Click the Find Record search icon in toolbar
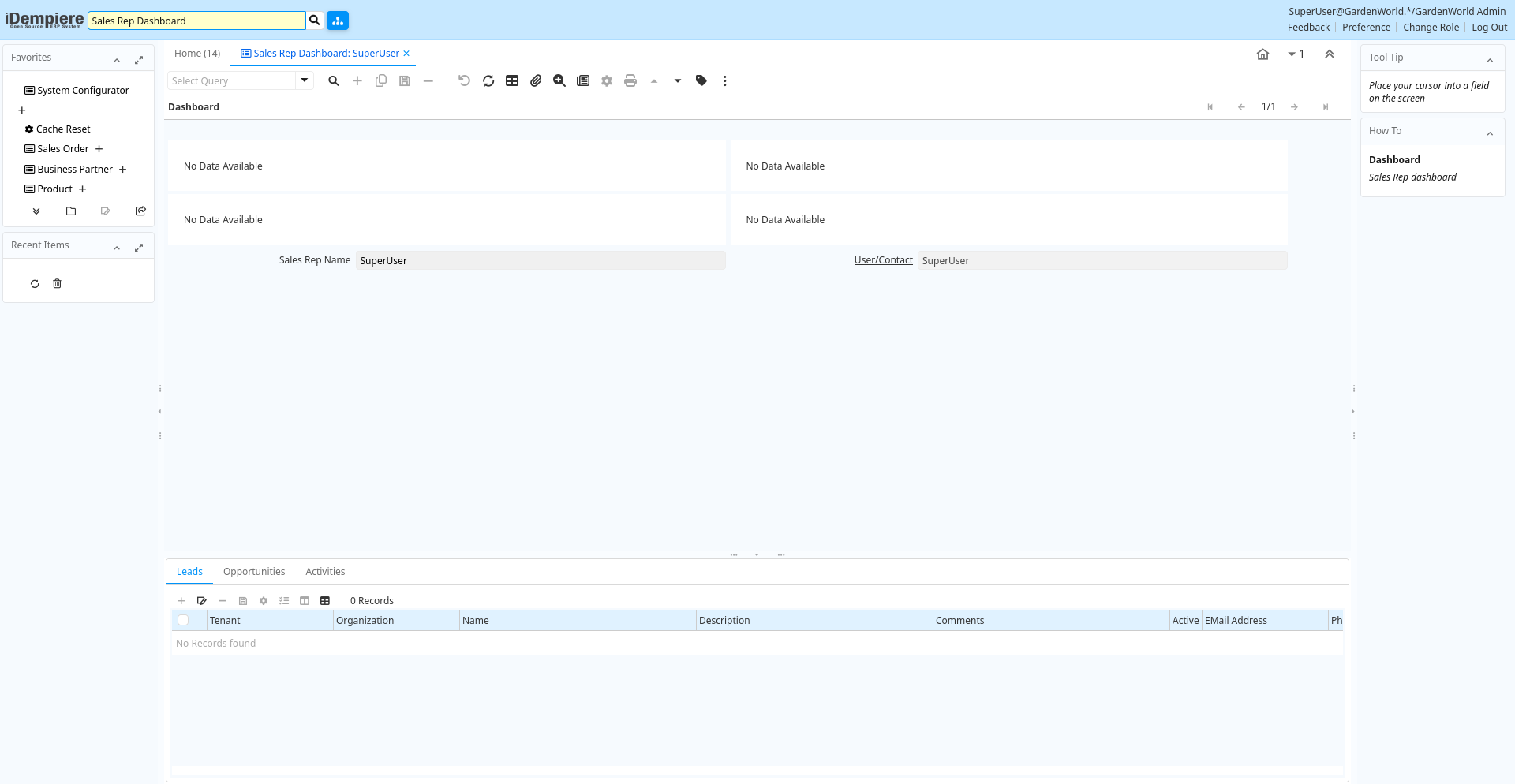 (x=334, y=80)
